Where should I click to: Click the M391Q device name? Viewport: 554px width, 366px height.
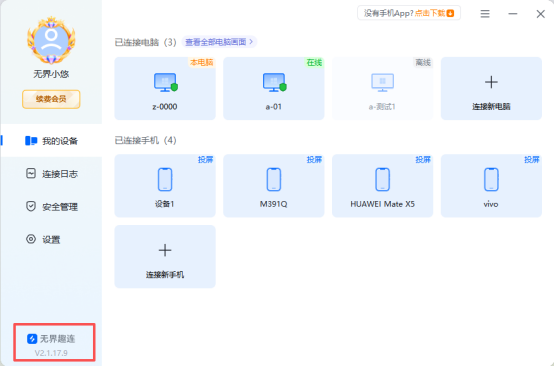(274, 204)
